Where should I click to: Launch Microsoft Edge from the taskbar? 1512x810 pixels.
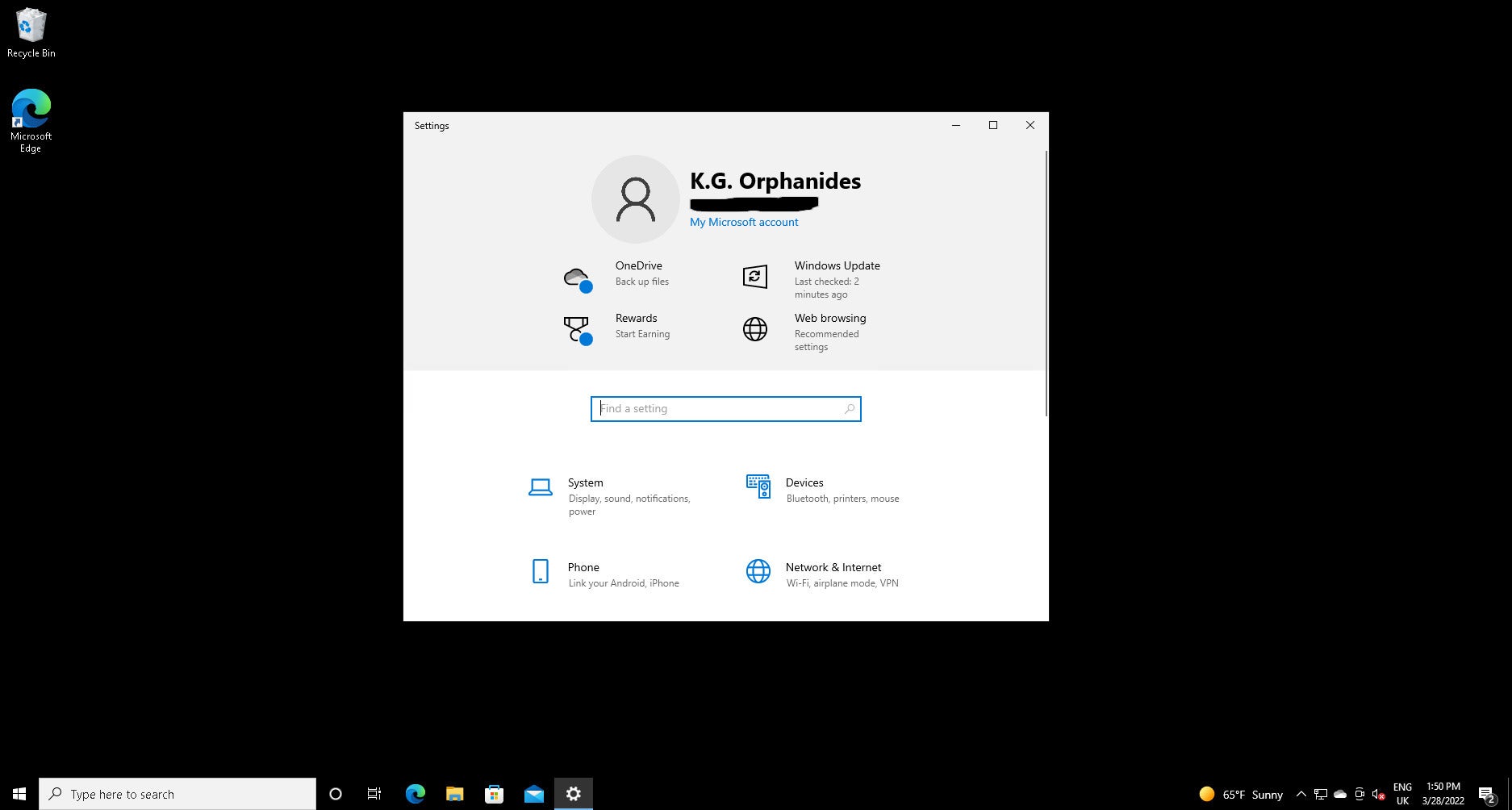pos(415,794)
